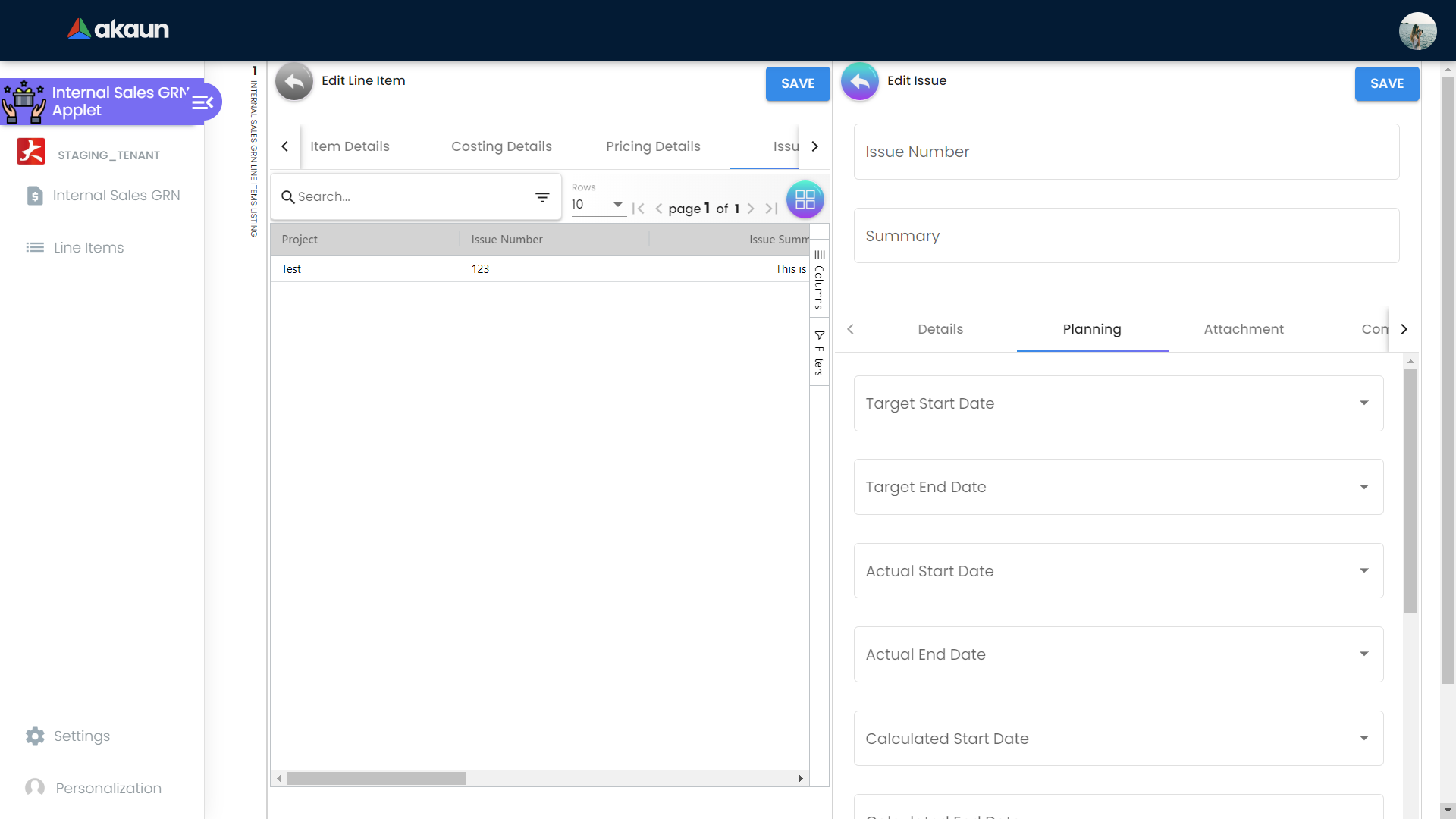
Task: Open Settings gear in sidebar
Action: tap(35, 736)
